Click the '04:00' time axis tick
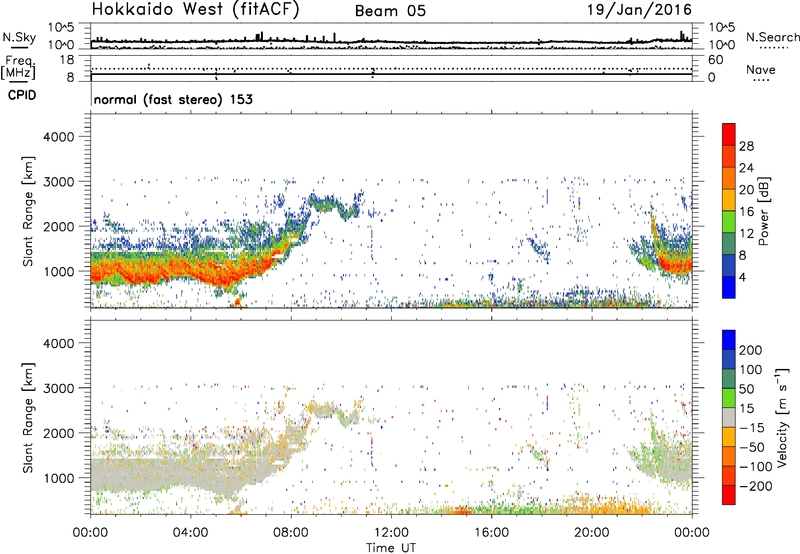The image size is (800, 554). coord(190,533)
